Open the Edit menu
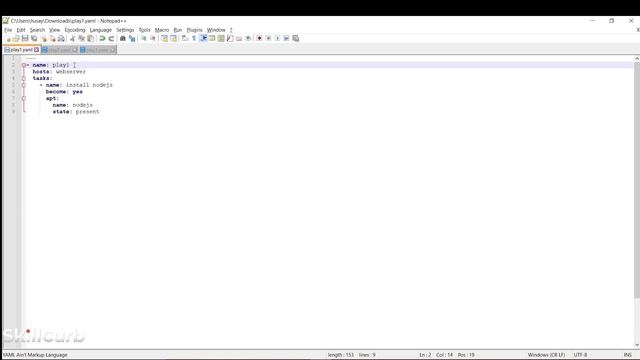Image resolution: width=640 pixels, height=360 pixels. 21,30
